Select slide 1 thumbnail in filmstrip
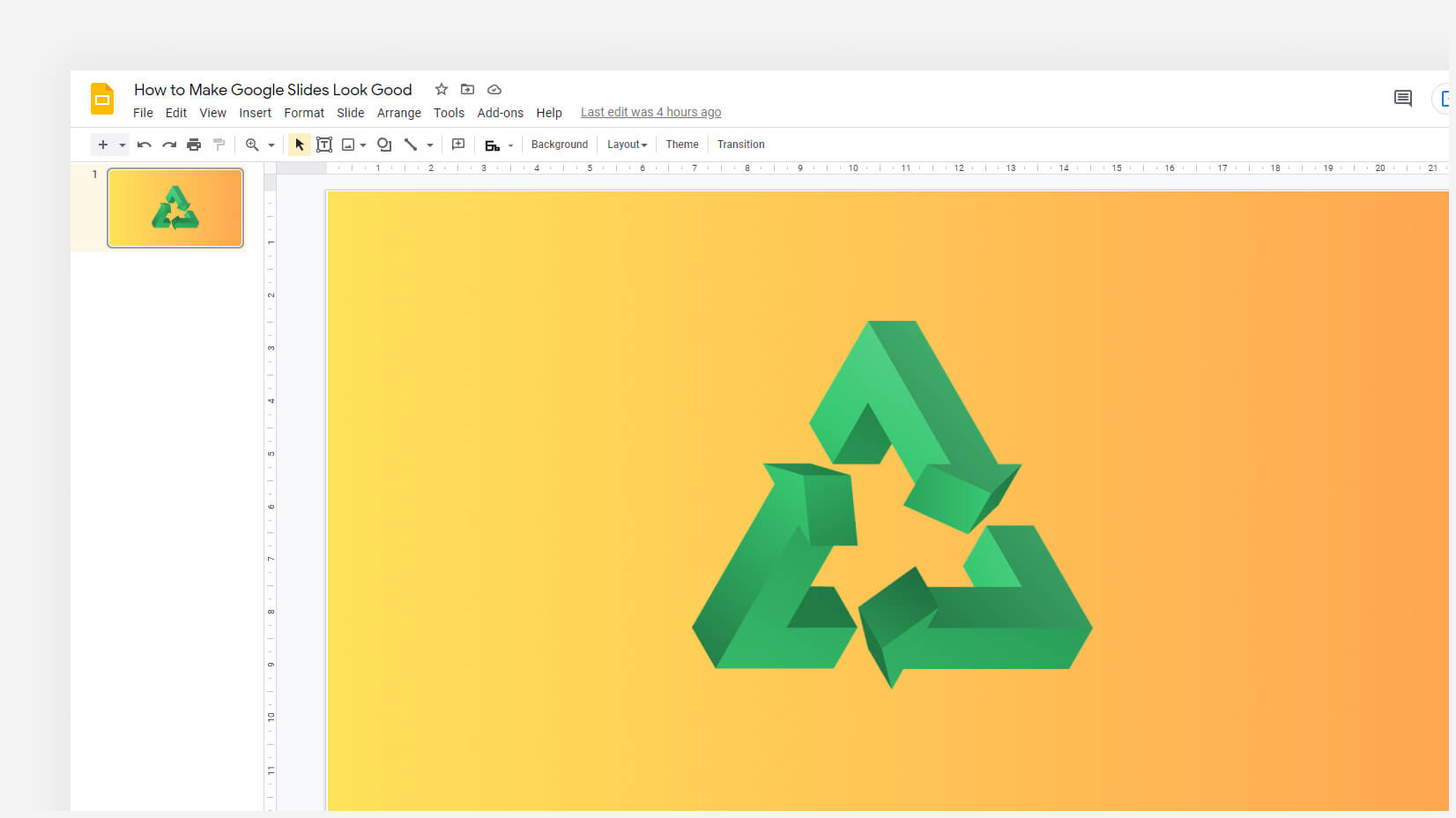 coord(175,208)
